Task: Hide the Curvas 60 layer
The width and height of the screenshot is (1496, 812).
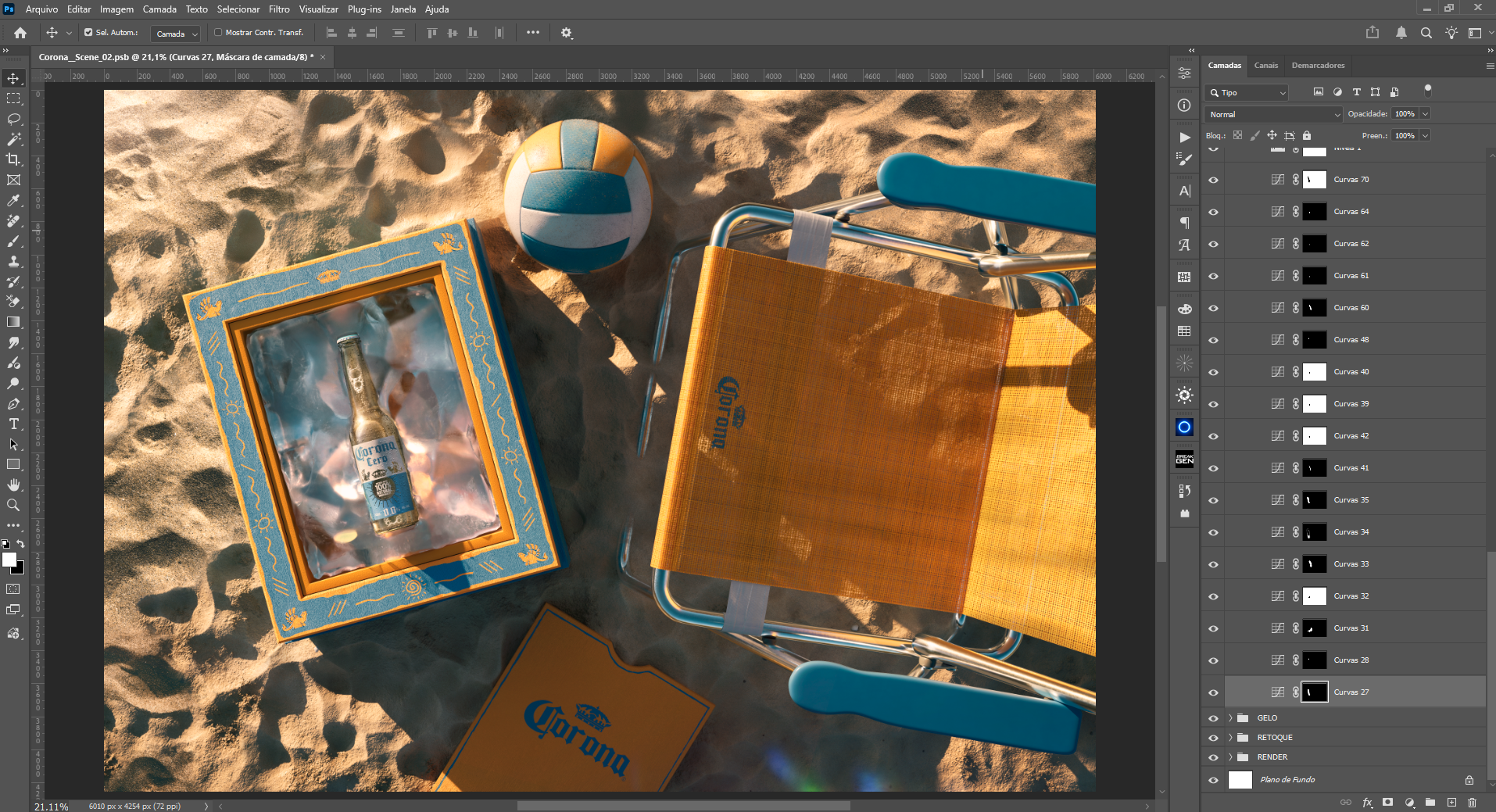Action: click(x=1214, y=308)
